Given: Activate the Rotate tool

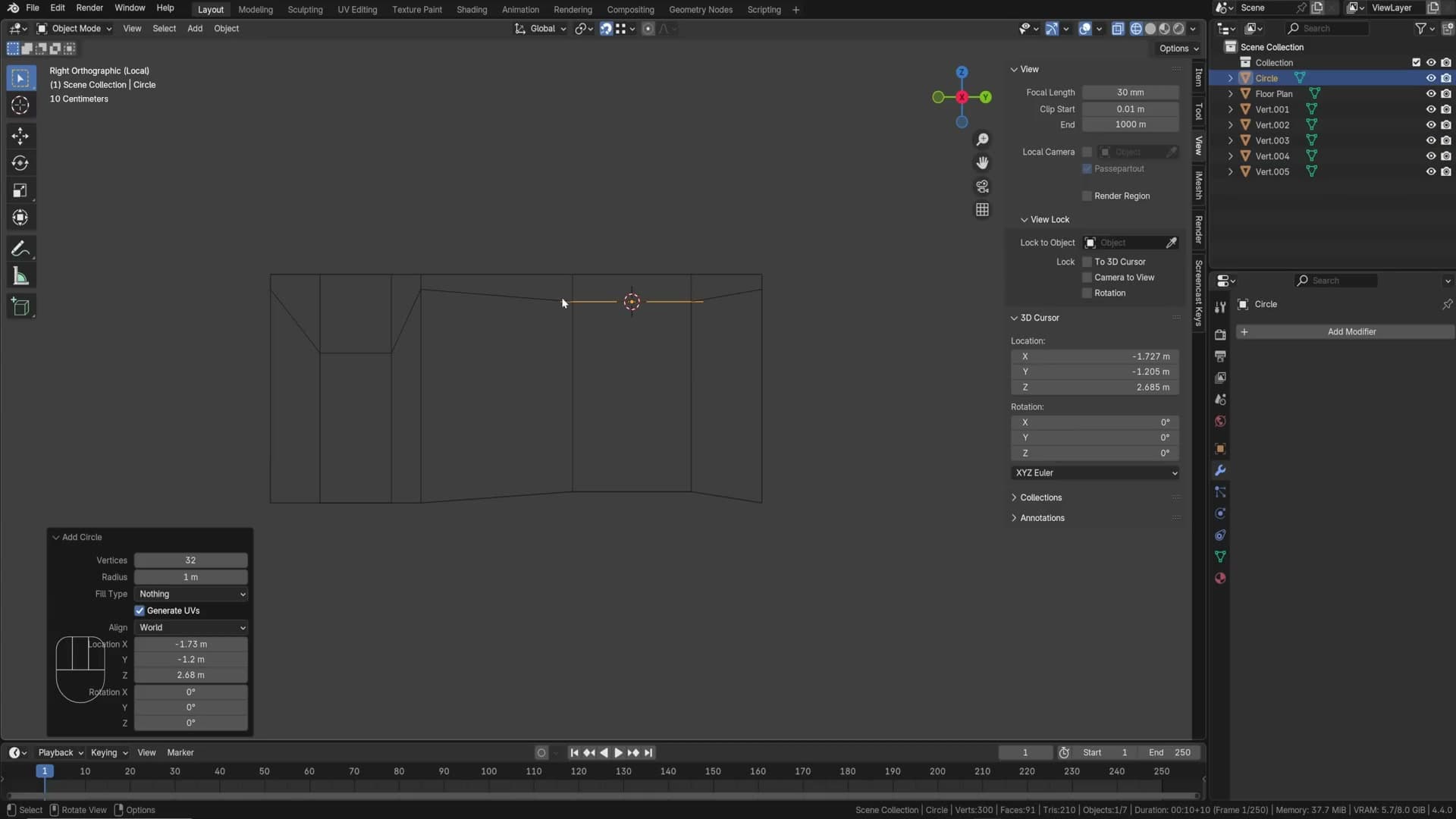Looking at the screenshot, I should click(20, 163).
